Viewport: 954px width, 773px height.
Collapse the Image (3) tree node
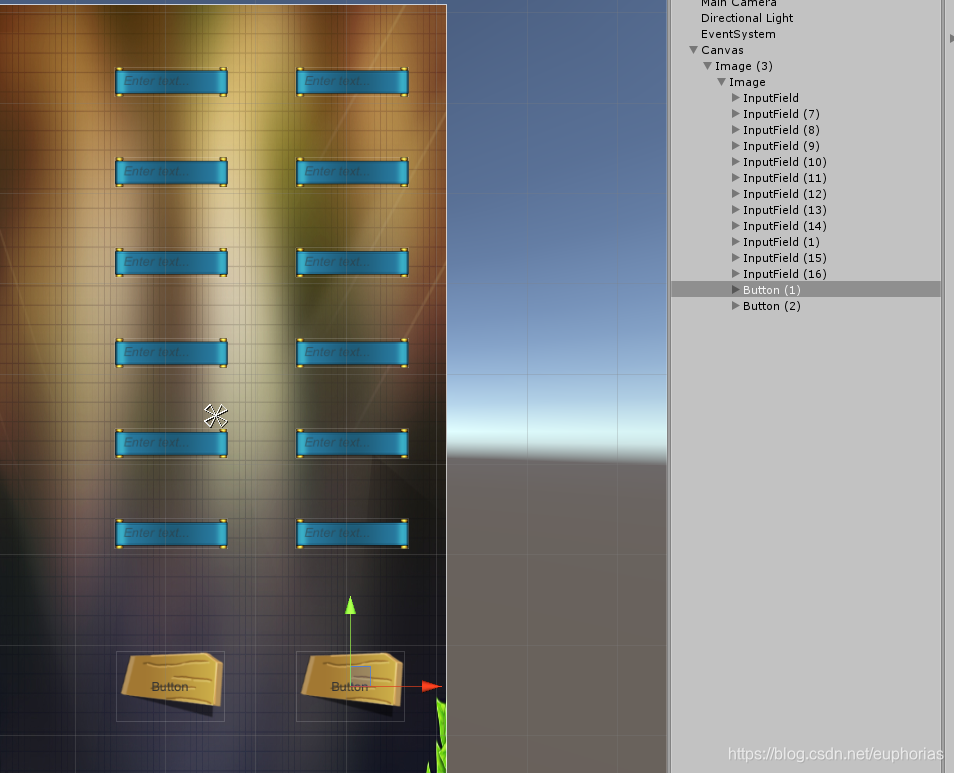pyautogui.click(x=707, y=66)
